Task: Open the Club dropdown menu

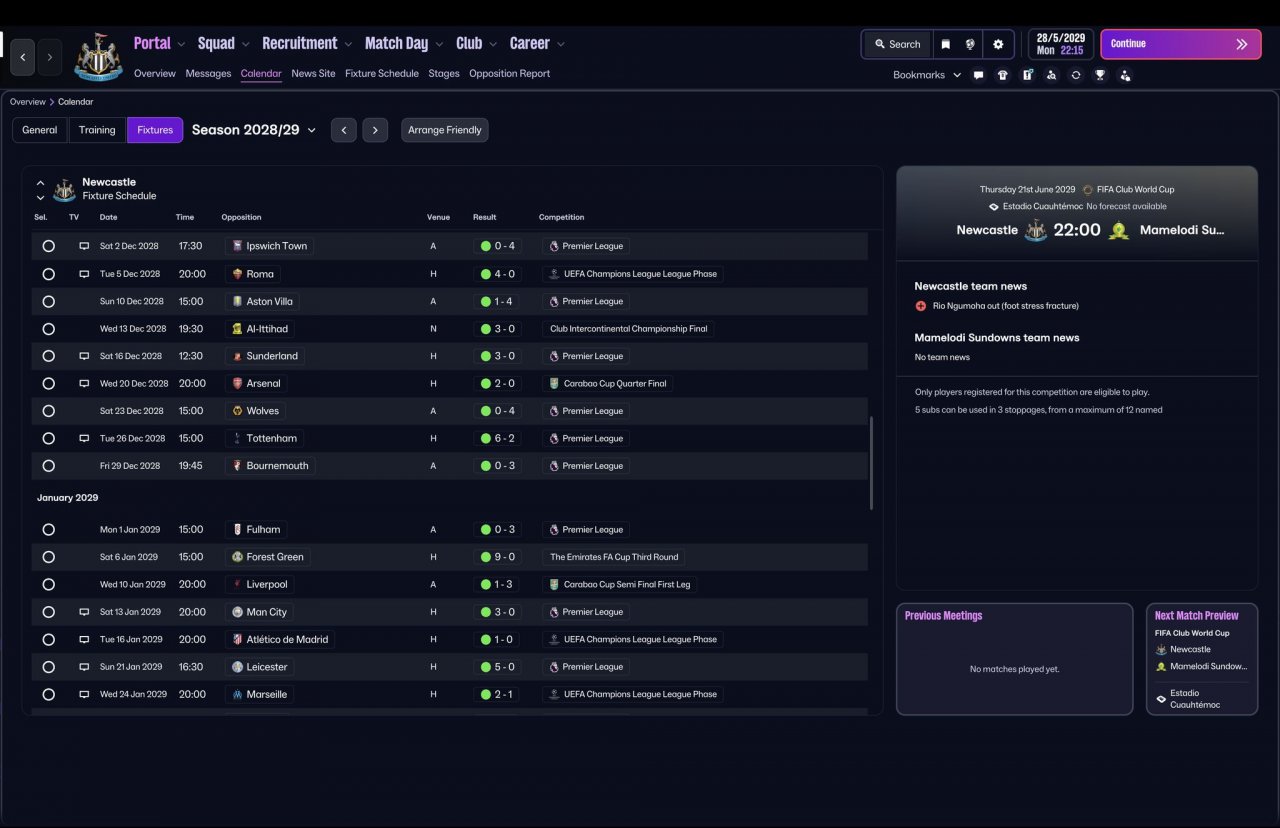Action: (476, 43)
